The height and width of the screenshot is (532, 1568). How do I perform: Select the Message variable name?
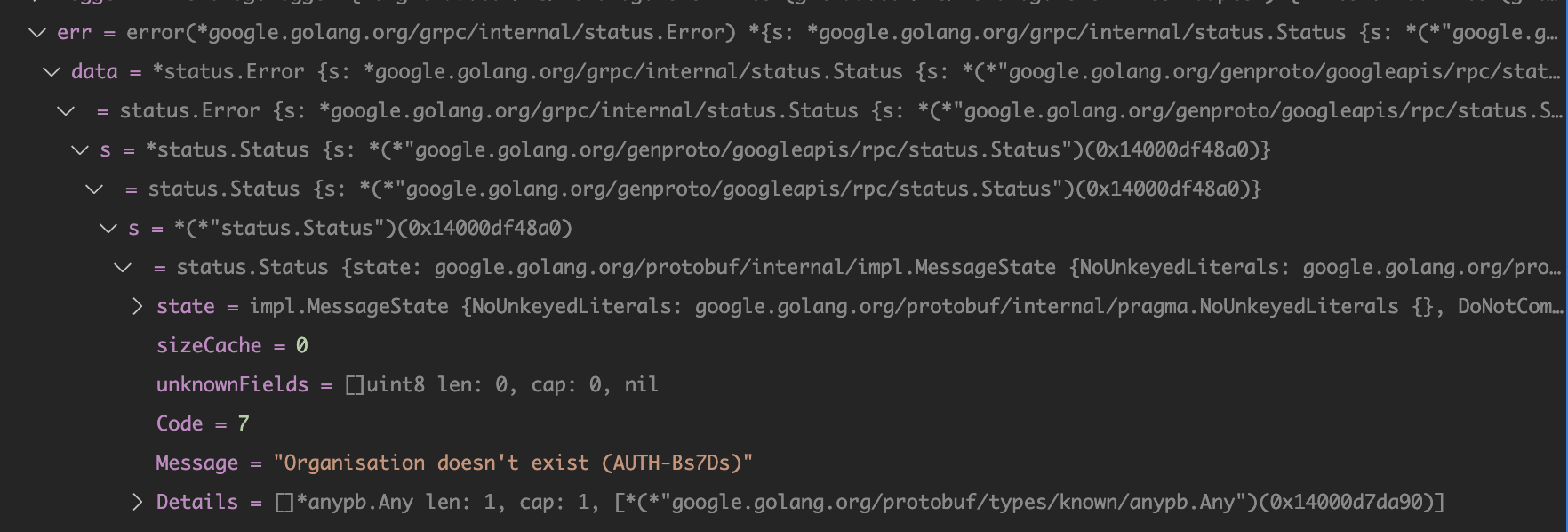coord(197,463)
